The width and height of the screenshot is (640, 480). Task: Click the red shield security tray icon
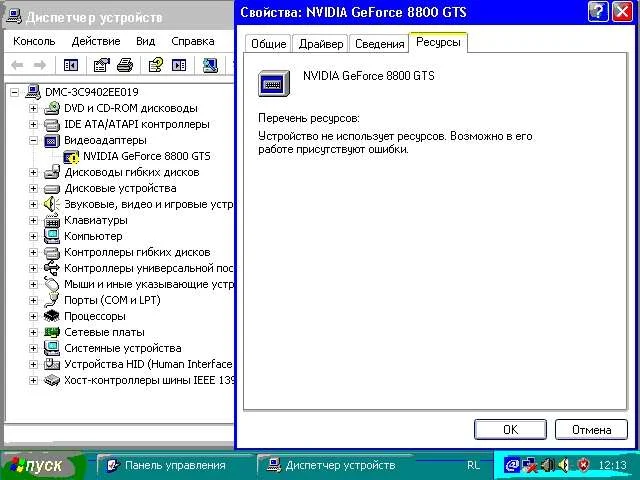pos(583,465)
